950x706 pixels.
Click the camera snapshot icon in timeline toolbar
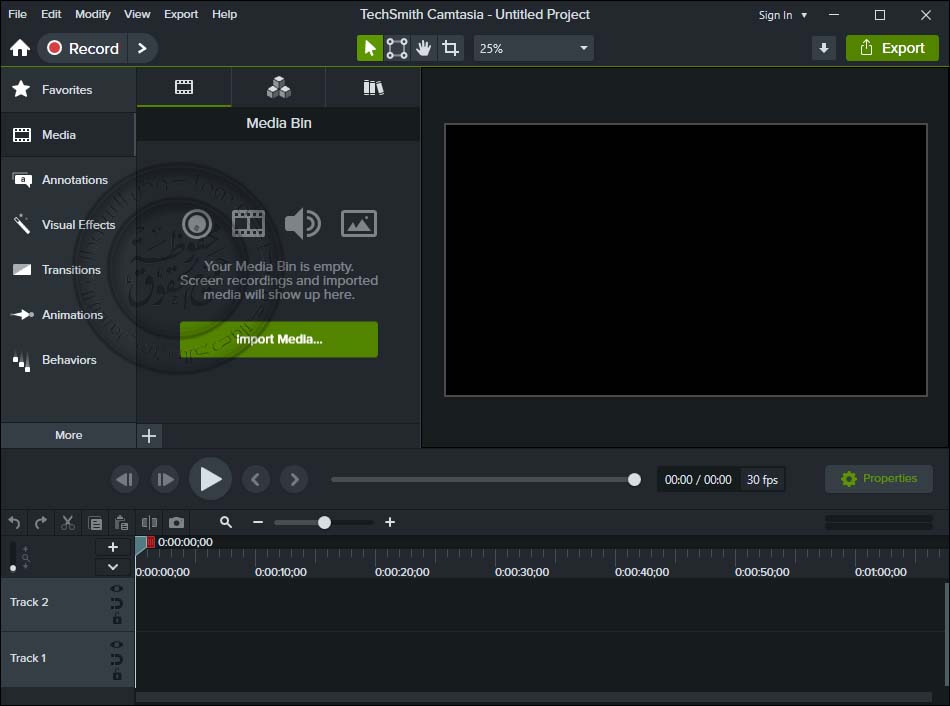(176, 522)
